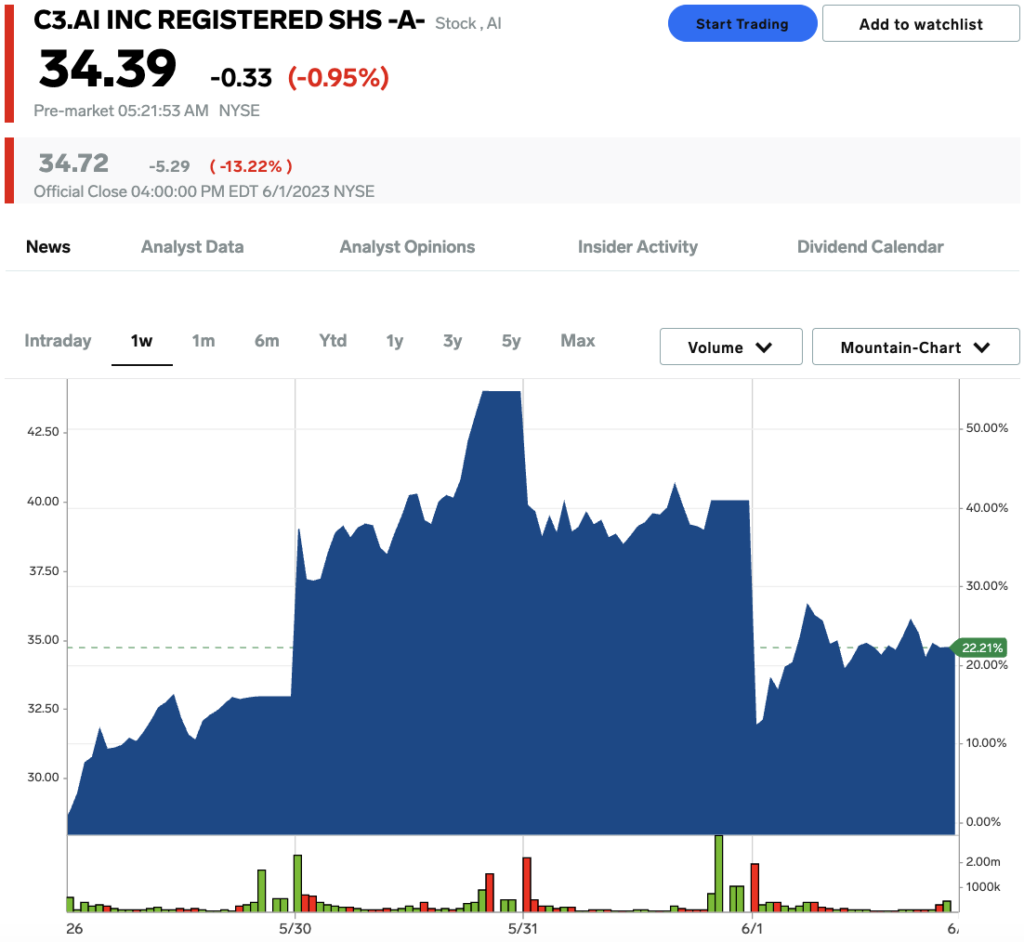
Task: Open the Analyst Opinions tab
Action: tap(407, 247)
